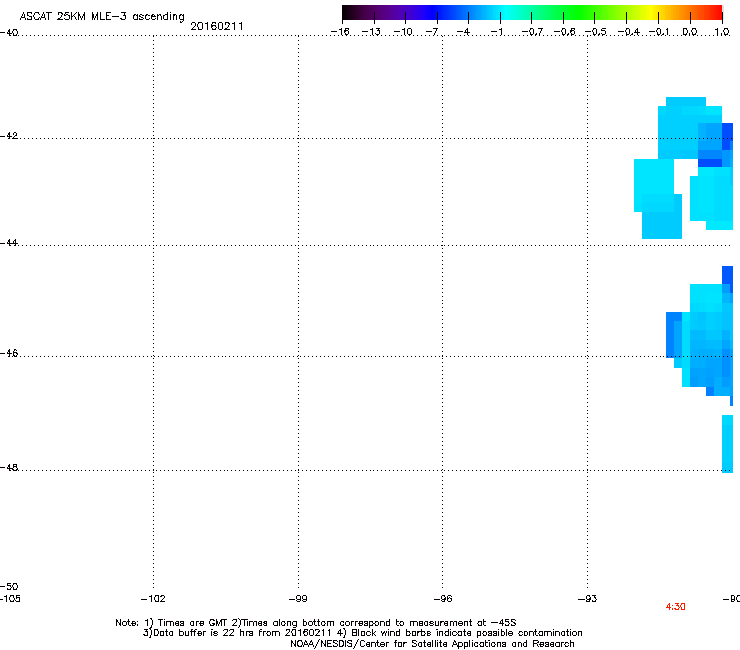The image size is (740, 650).
Task: Click the -42 latitude axis label
Action: [x=9, y=135]
